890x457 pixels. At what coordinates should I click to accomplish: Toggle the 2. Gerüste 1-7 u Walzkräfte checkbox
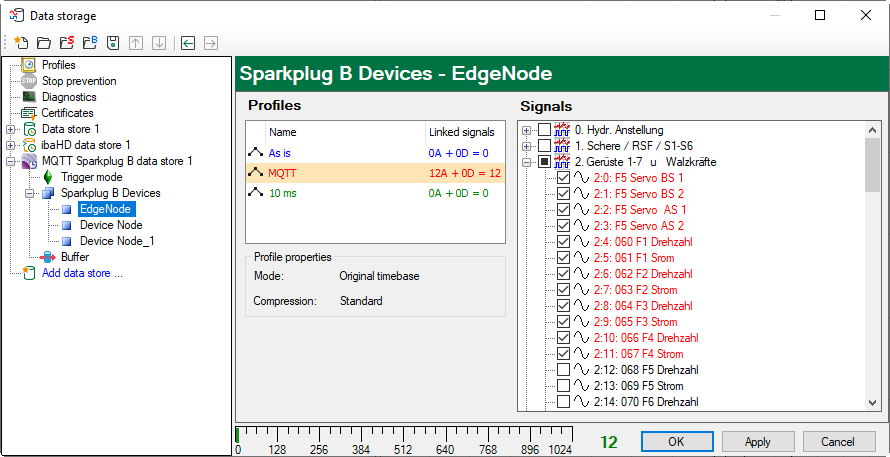click(x=544, y=162)
